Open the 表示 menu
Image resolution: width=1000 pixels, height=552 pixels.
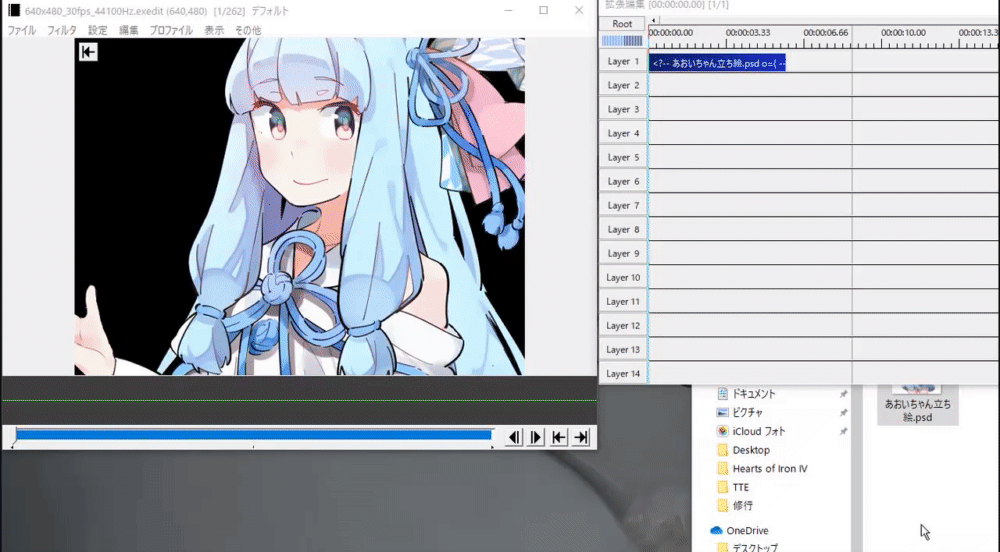tap(214, 30)
